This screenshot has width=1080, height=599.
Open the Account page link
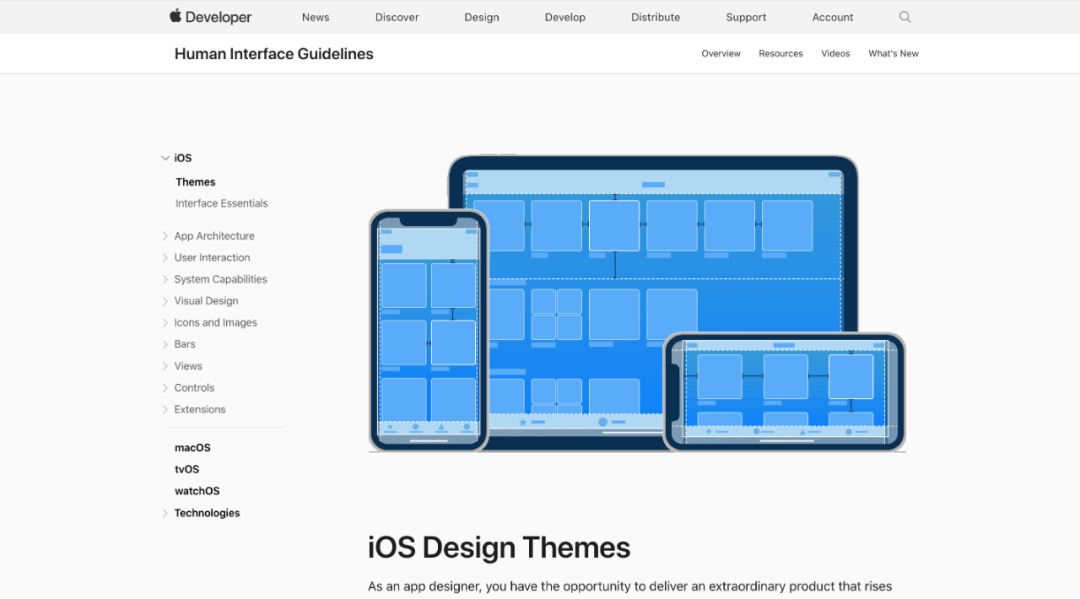click(833, 17)
